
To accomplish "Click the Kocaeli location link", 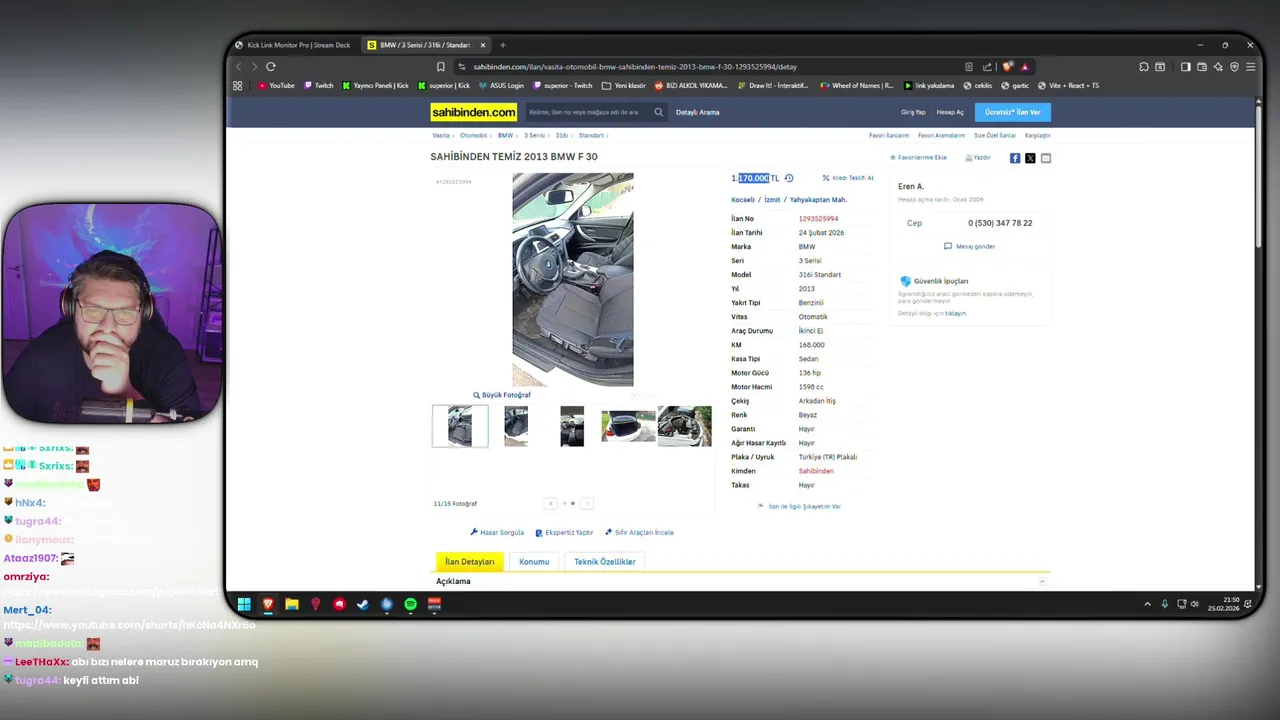I will [743, 200].
